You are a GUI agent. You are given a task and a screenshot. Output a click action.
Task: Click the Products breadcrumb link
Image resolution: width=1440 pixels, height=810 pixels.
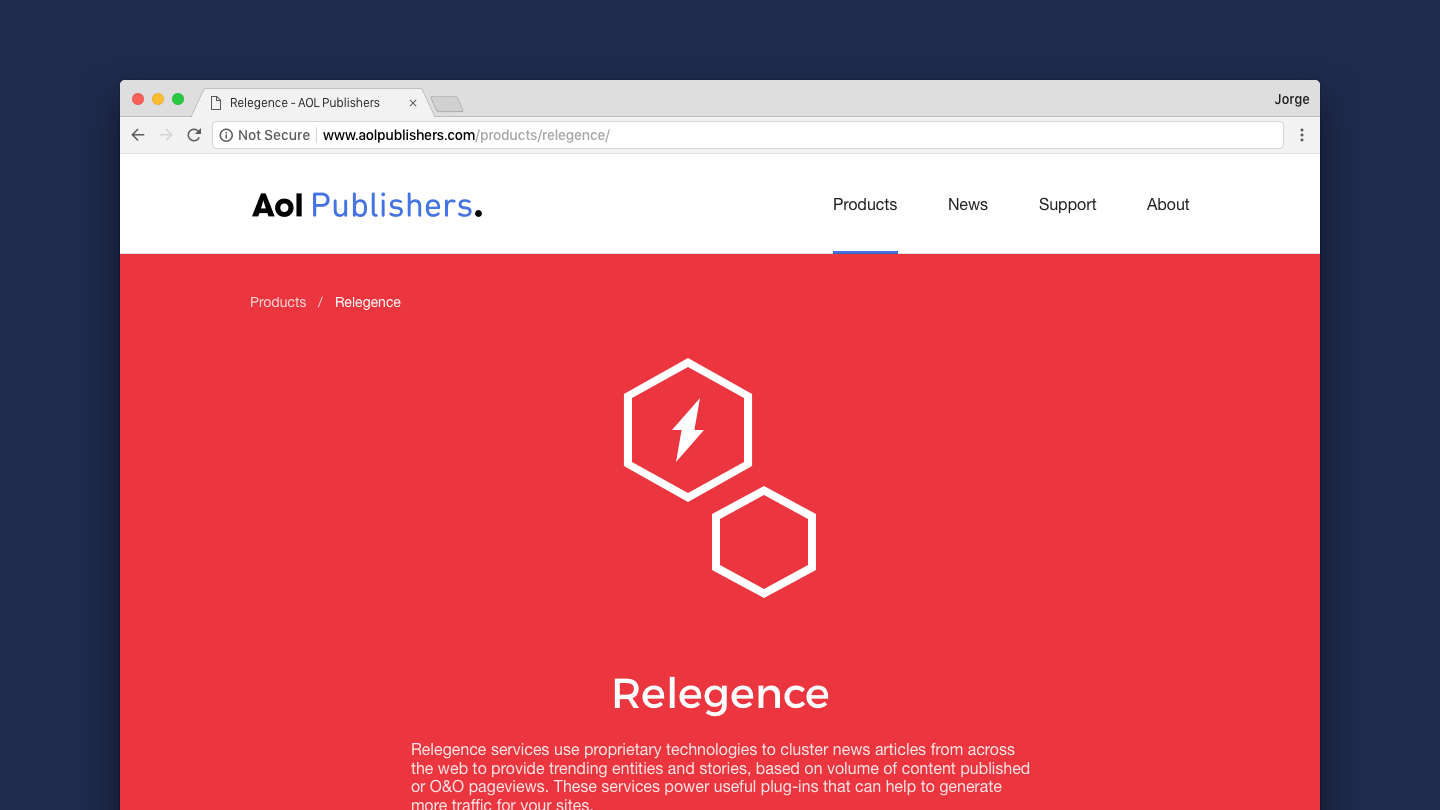click(278, 302)
